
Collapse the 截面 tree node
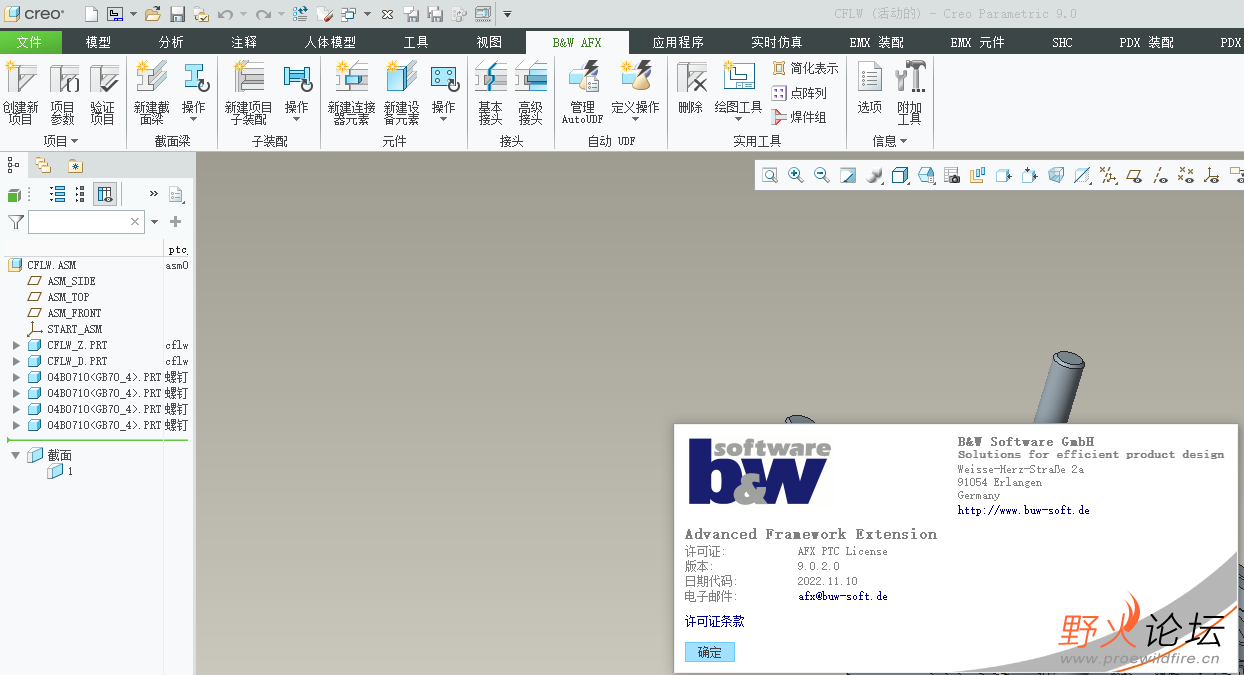[16, 455]
